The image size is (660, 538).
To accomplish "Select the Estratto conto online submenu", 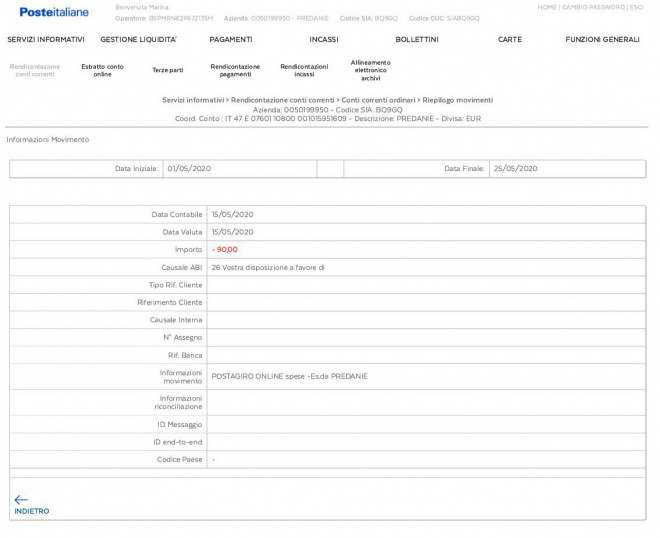I will click(102, 70).
